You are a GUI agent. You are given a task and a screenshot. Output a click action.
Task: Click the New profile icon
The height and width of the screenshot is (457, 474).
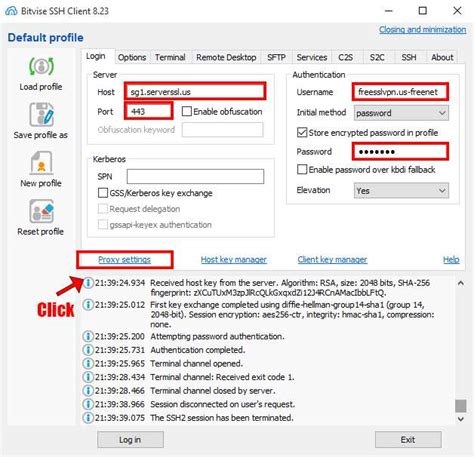[x=41, y=163]
